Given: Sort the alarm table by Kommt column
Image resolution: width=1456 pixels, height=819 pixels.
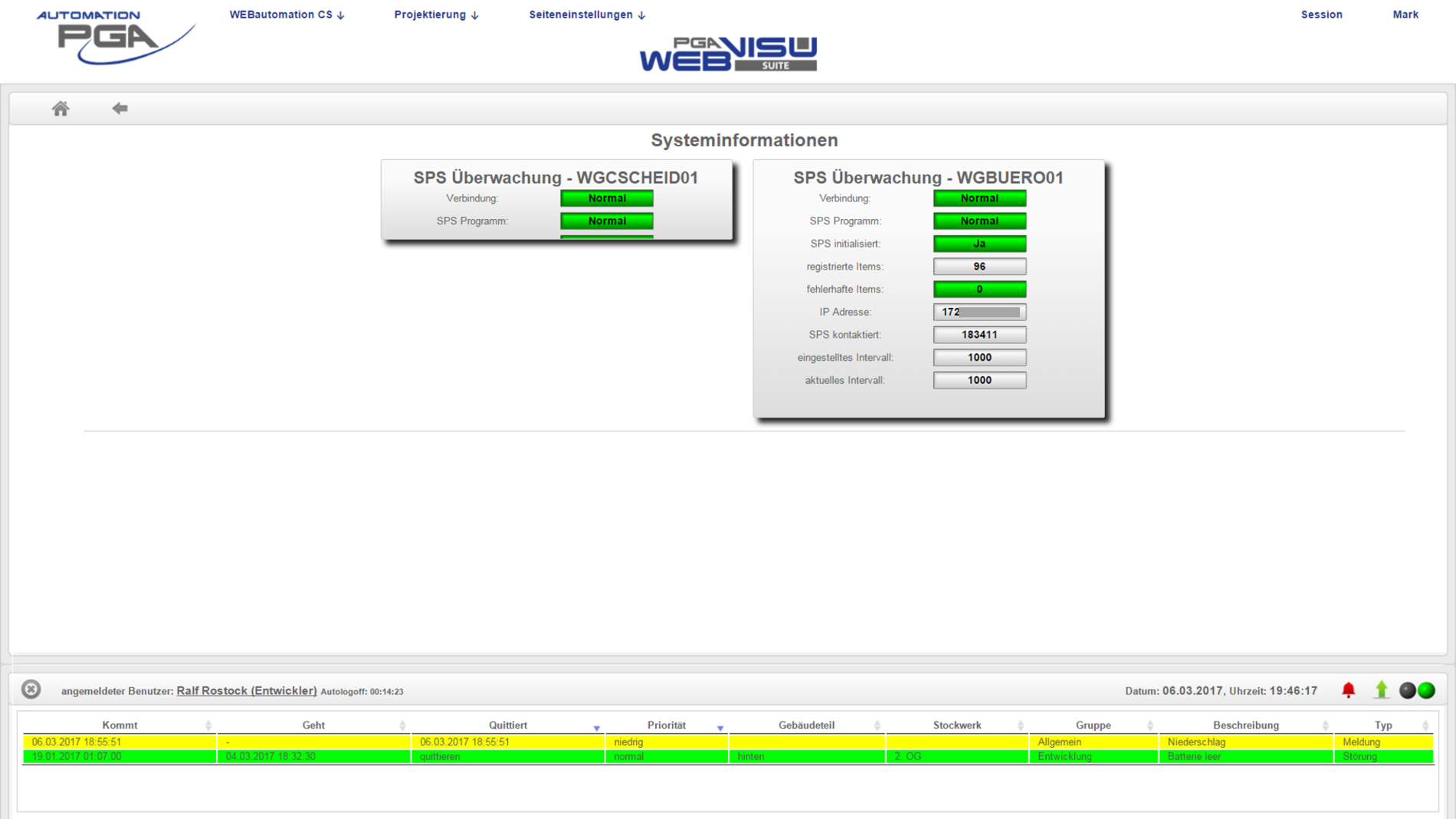Looking at the screenshot, I should [120, 726].
